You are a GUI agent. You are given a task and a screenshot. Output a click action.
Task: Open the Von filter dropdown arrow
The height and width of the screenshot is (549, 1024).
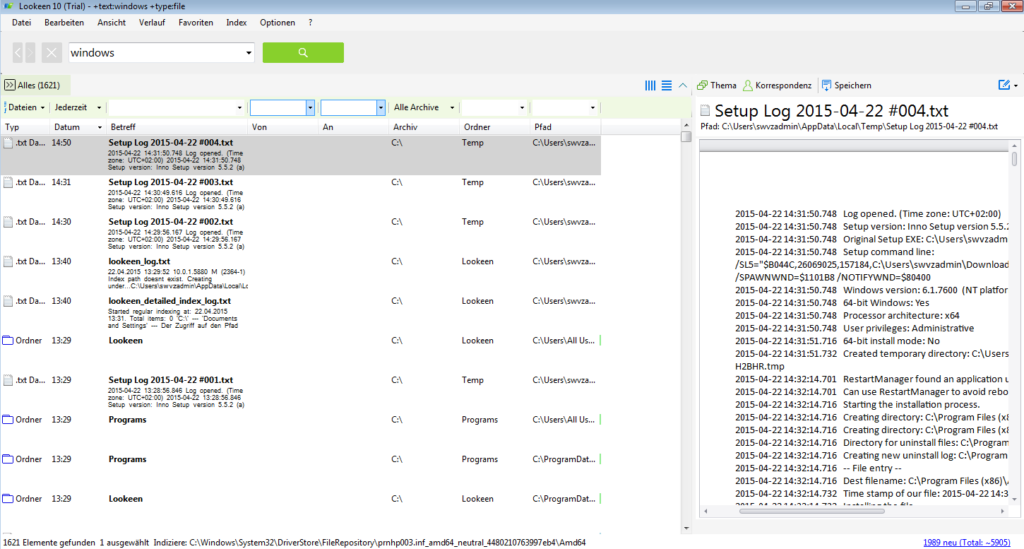pos(310,108)
